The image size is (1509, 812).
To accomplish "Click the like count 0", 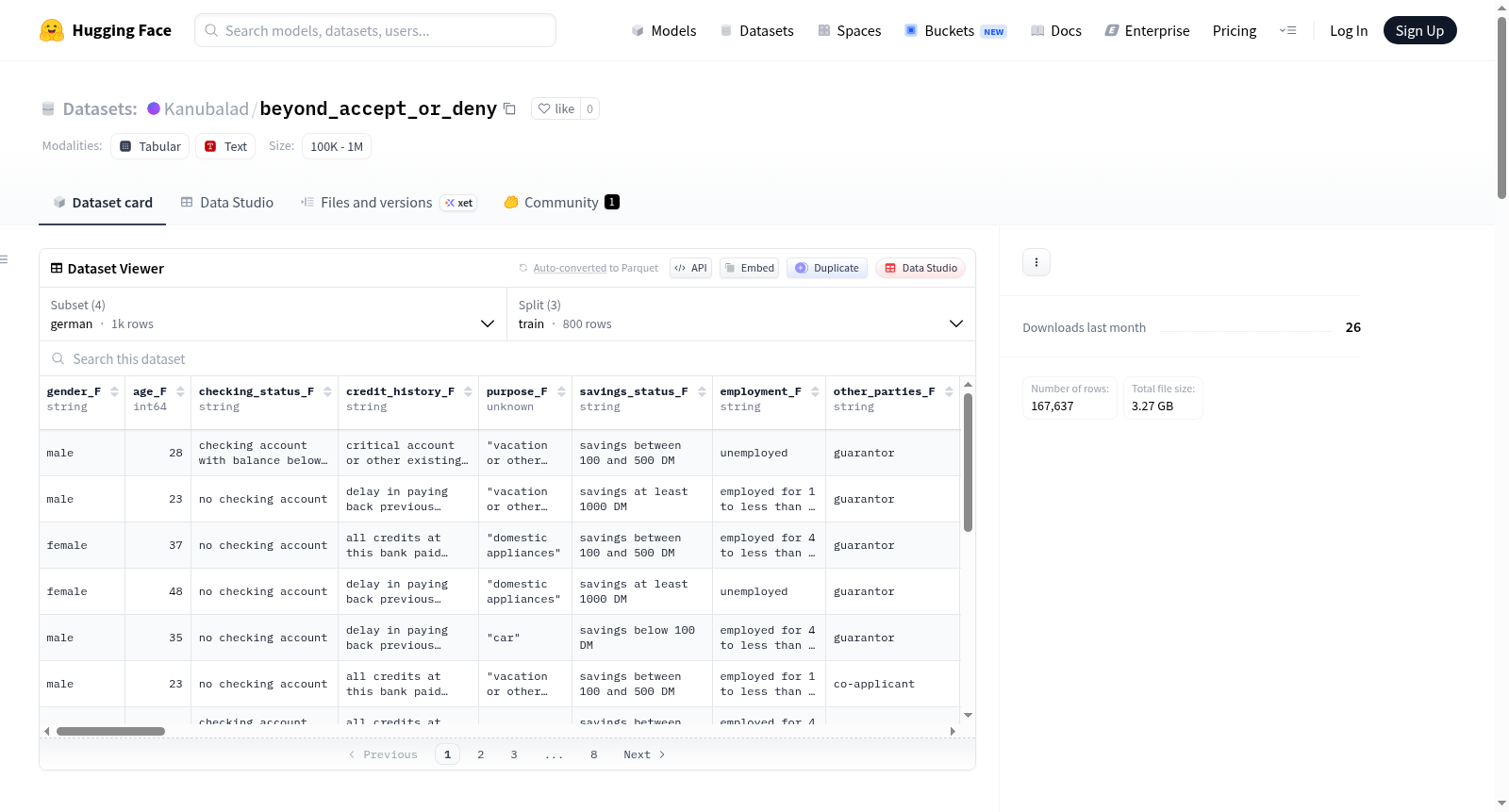I will pyautogui.click(x=590, y=108).
